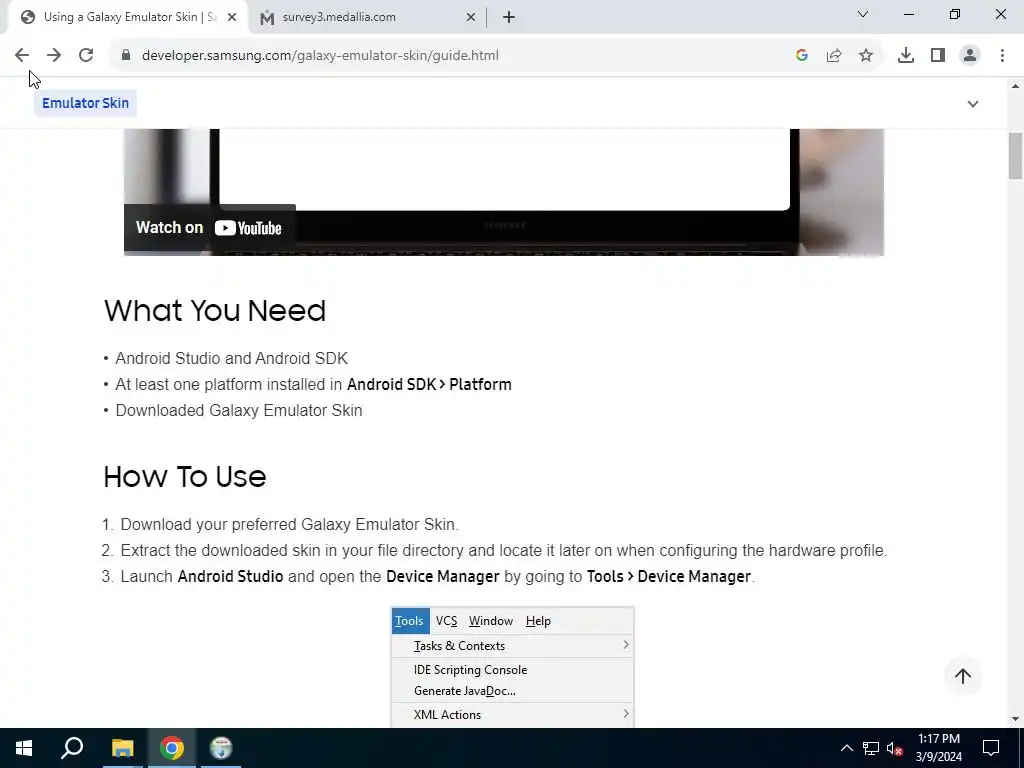The width and height of the screenshot is (1024, 768).
Task: Click the muted volume tray icon
Action: click(x=894, y=748)
